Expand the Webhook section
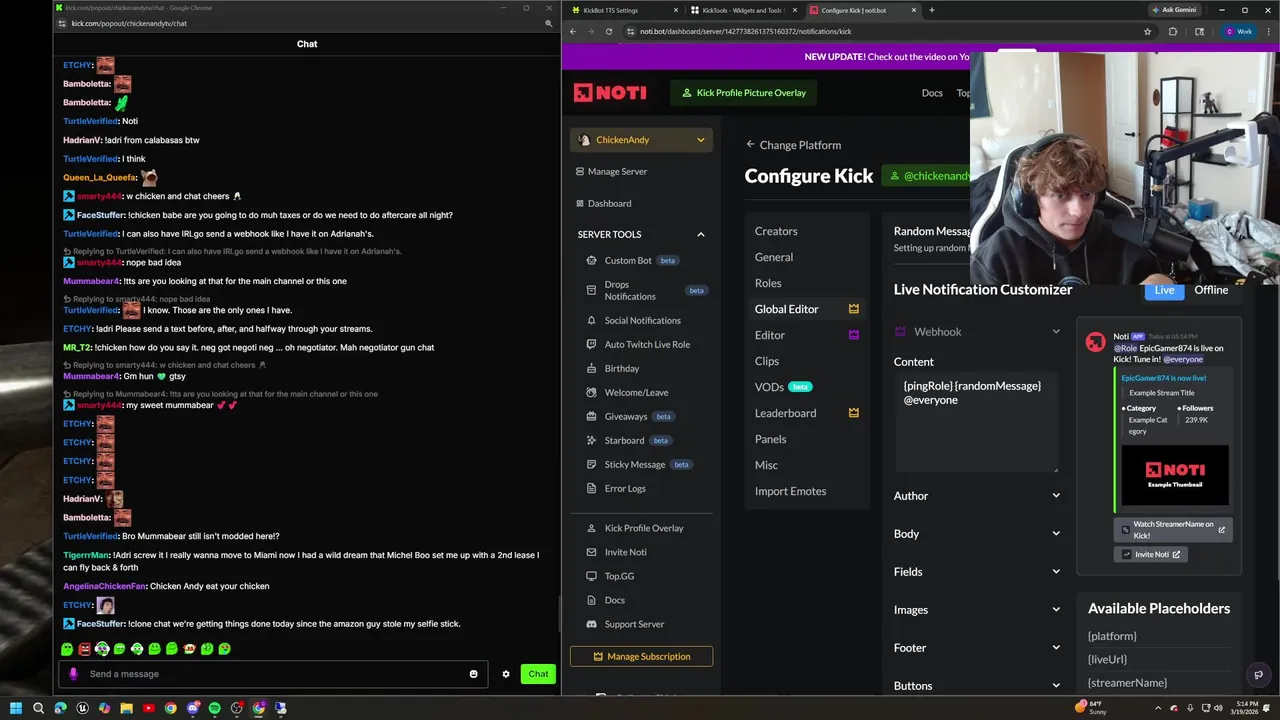Screen dimensions: 1280x720 coord(977,331)
